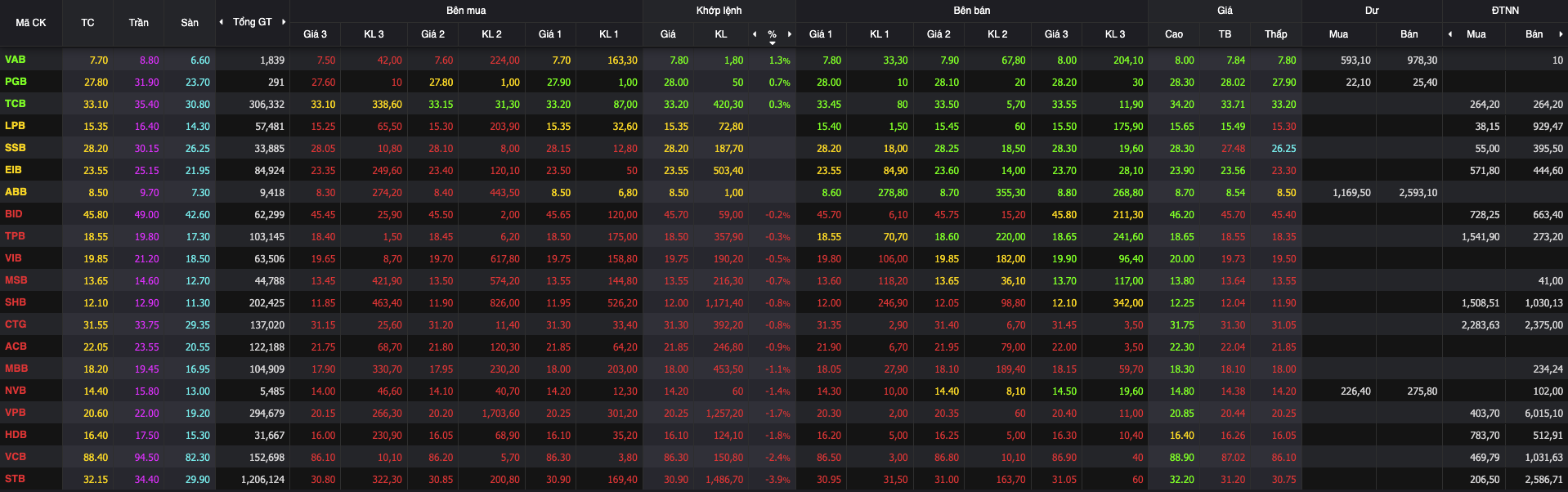Image resolution: width=1568 pixels, height=492 pixels.
Task: Click the Bên mua group header
Action: [x=466, y=11]
